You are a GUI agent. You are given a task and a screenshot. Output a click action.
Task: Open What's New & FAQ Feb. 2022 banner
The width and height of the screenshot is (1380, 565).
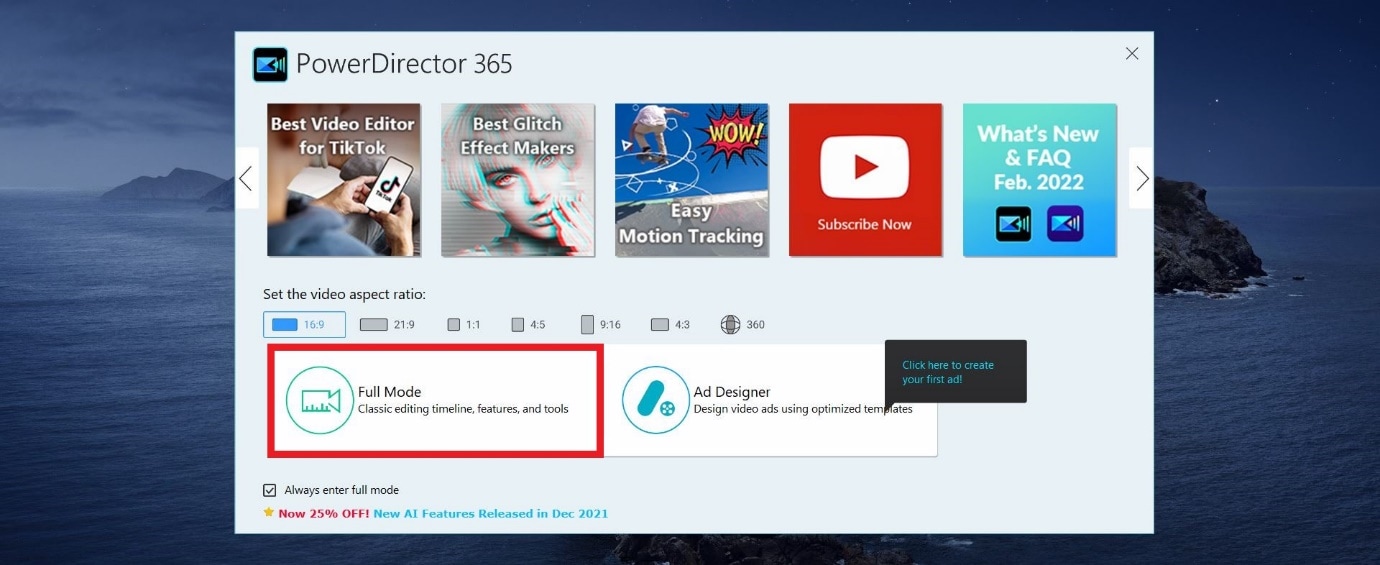pyautogui.click(x=1039, y=180)
